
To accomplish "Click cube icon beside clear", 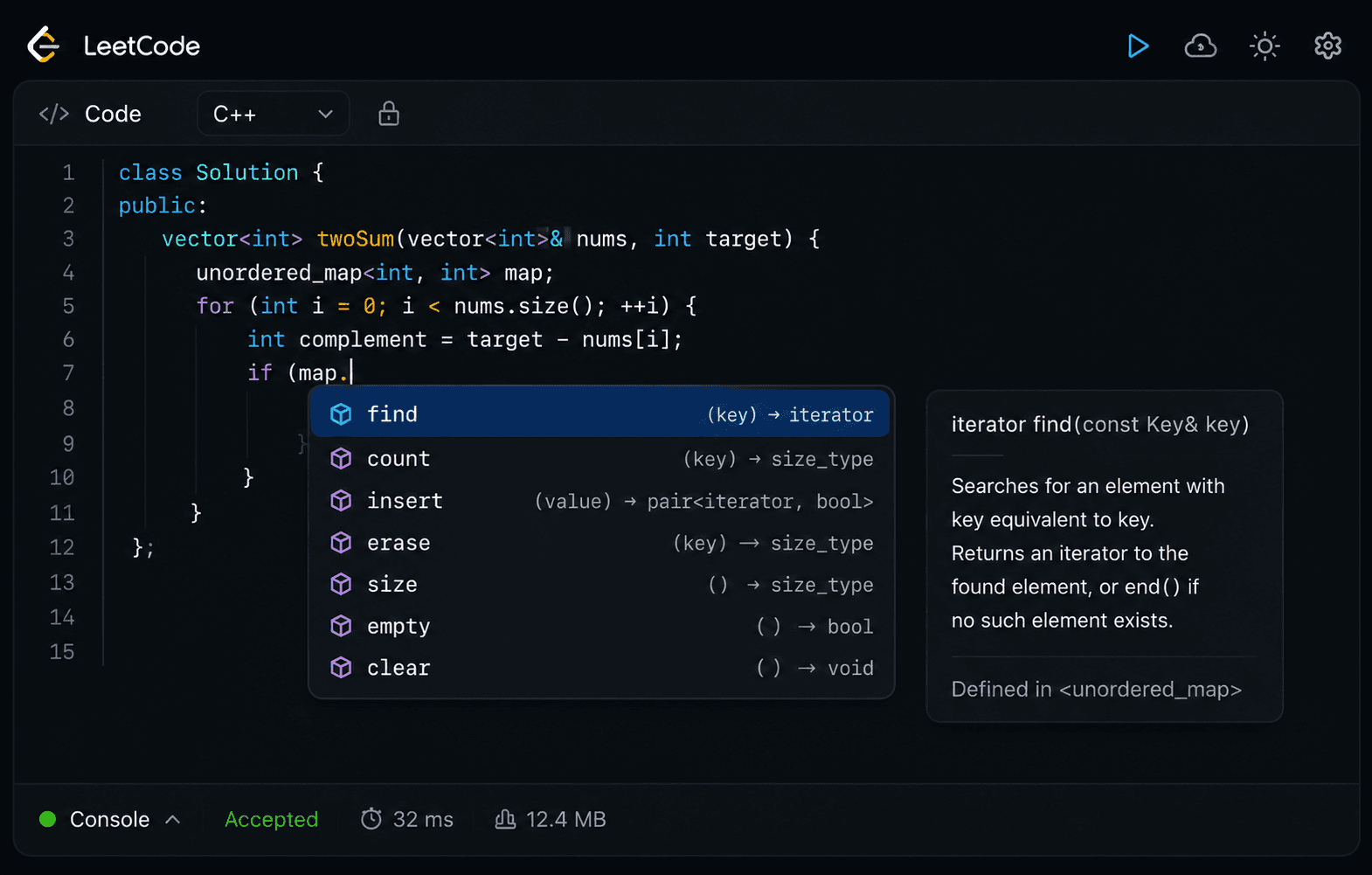I will [341, 669].
